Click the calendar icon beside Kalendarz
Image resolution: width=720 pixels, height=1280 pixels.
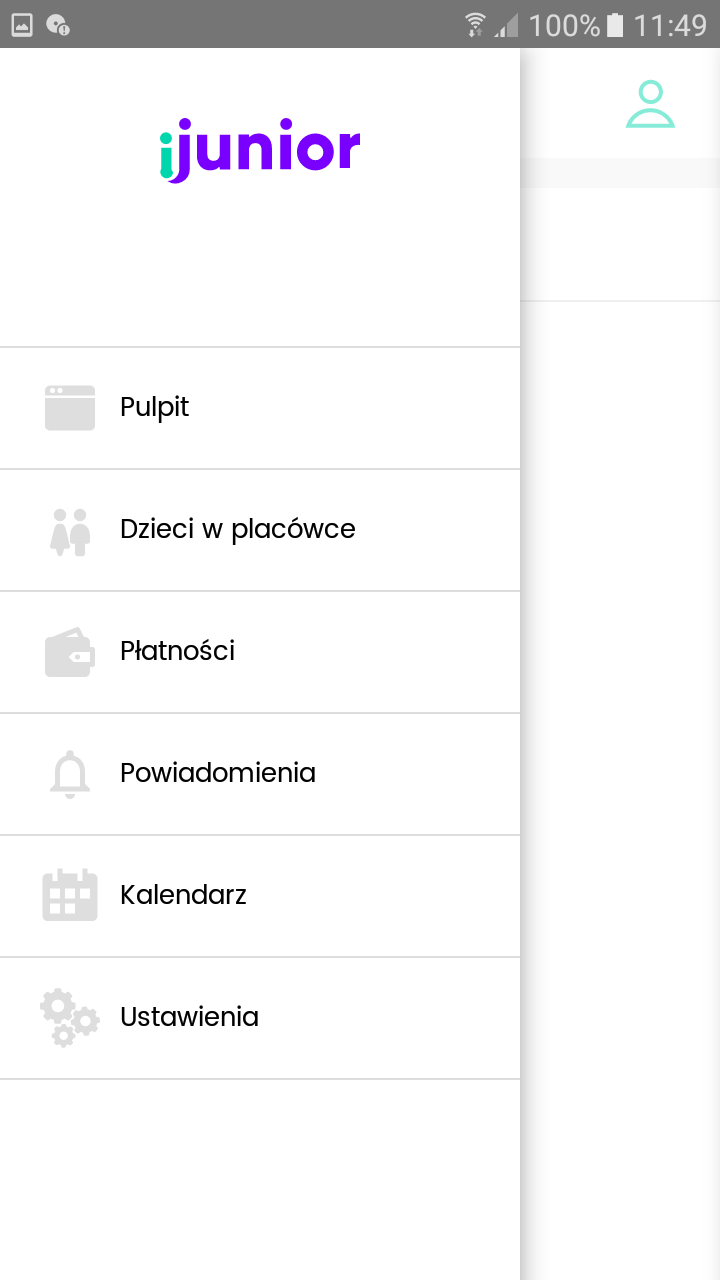point(70,895)
